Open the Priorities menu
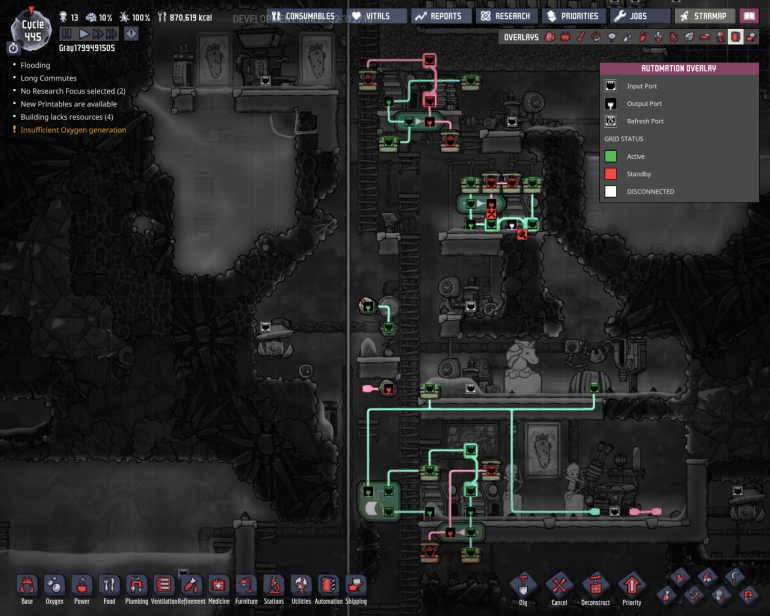The image size is (770, 616). pos(573,16)
